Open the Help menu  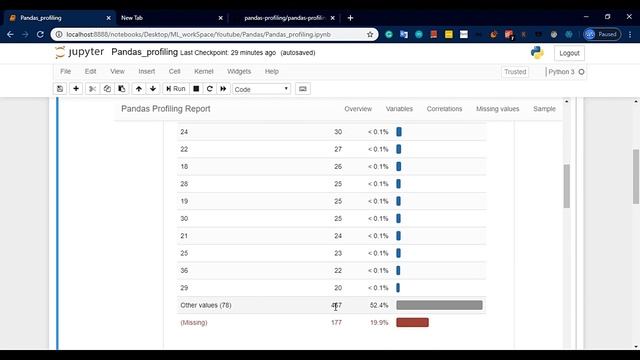point(271,71)
